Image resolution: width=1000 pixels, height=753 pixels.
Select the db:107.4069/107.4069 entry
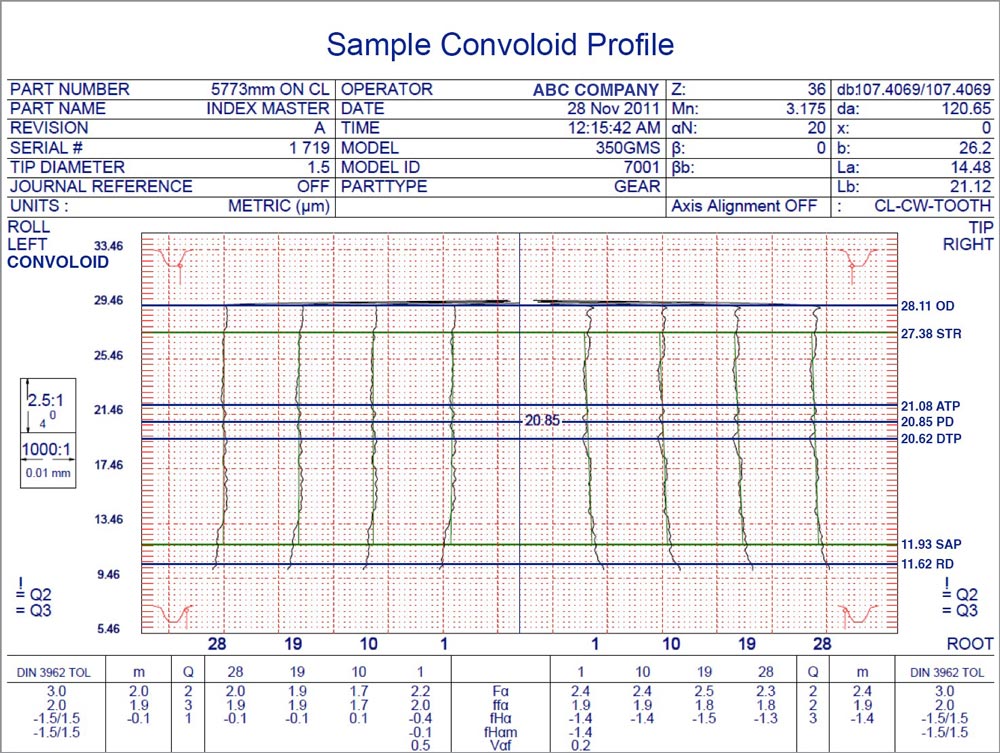pos(914,89)
